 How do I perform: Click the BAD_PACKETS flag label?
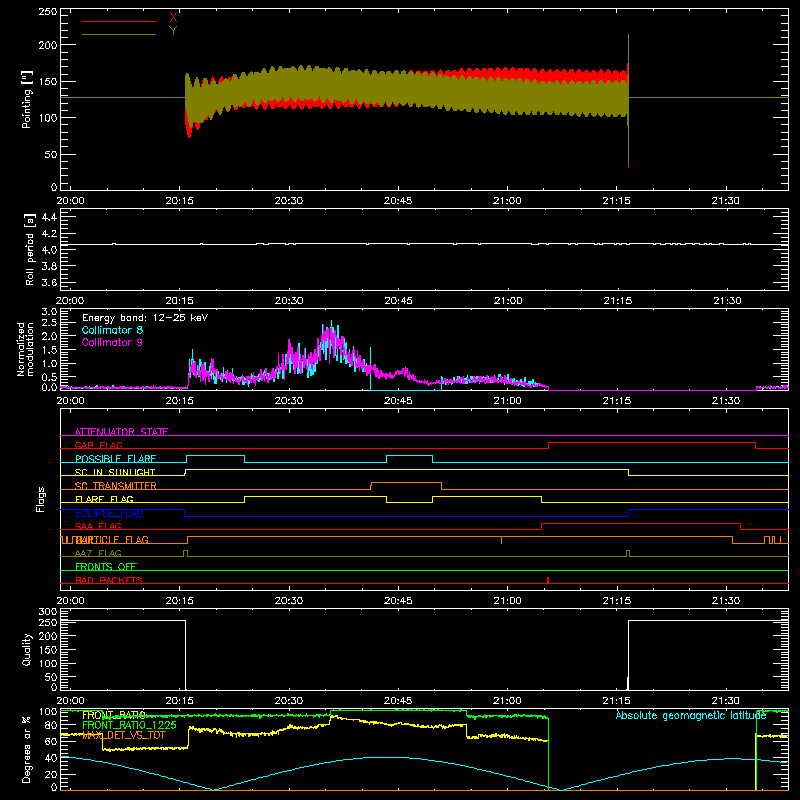point(109,580)
